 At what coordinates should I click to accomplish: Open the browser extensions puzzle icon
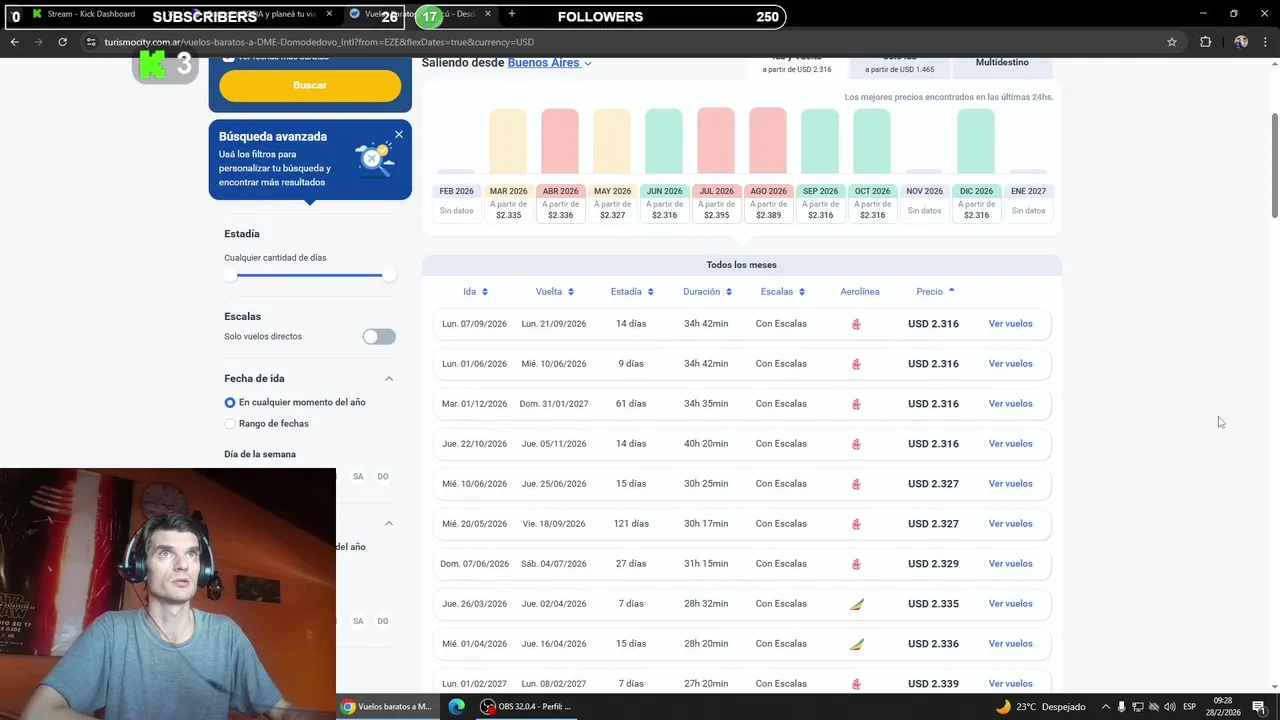pos(1205,42)
